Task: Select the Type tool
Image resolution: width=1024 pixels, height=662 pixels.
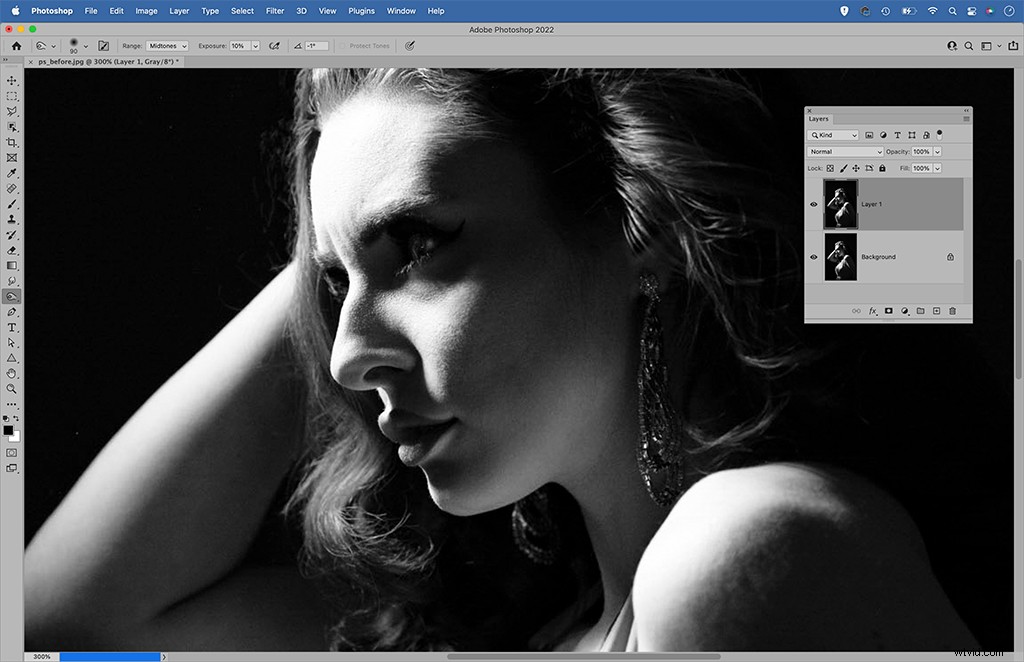Action: [x=12, y=327]
